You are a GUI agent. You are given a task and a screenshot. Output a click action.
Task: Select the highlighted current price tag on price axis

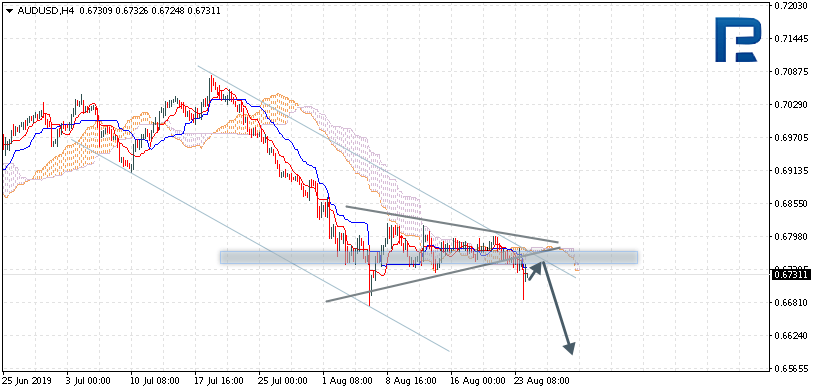pos(791,274)
